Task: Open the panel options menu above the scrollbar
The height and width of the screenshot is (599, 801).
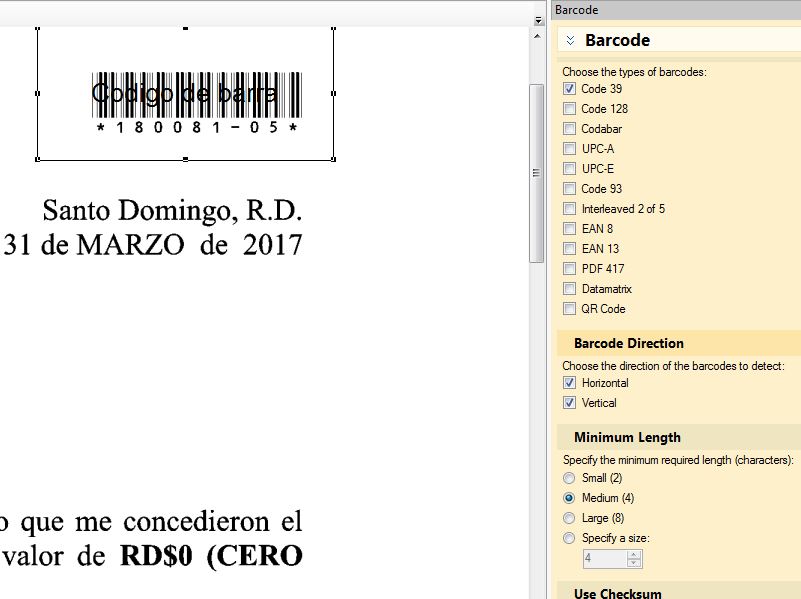Action: [x=538, y=20]
